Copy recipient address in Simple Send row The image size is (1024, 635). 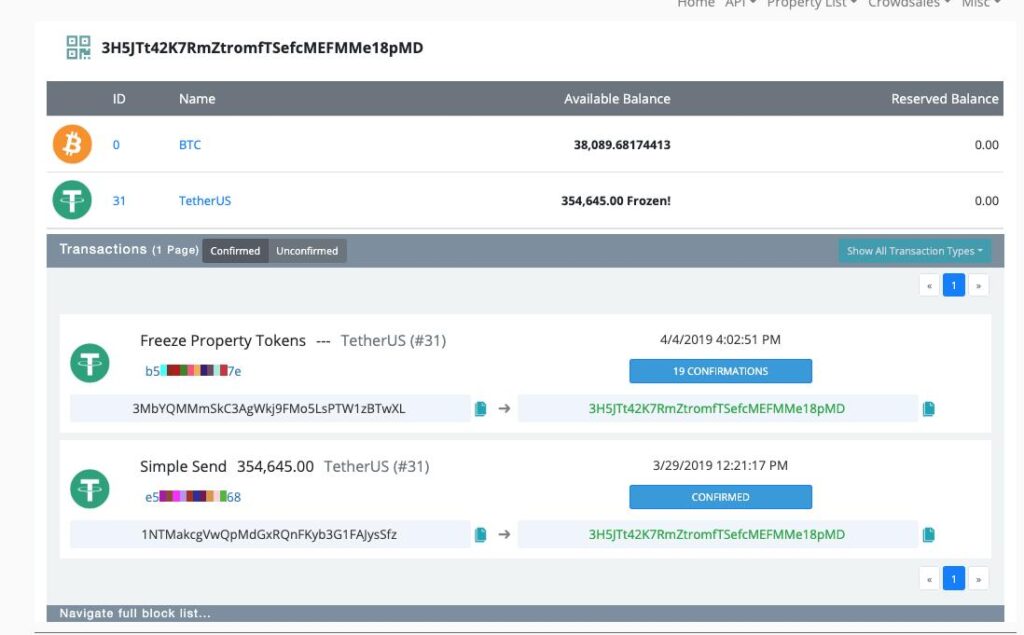(928, 535)
